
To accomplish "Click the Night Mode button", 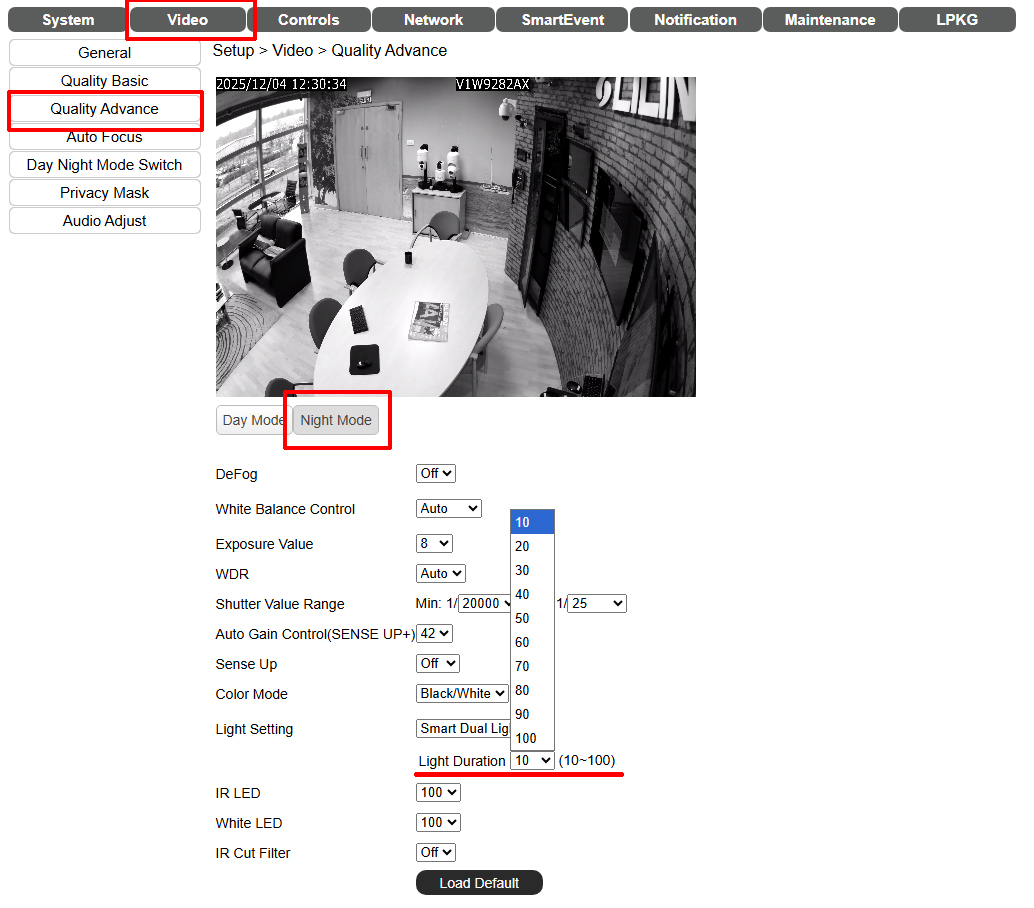I will tap(336, 420).
